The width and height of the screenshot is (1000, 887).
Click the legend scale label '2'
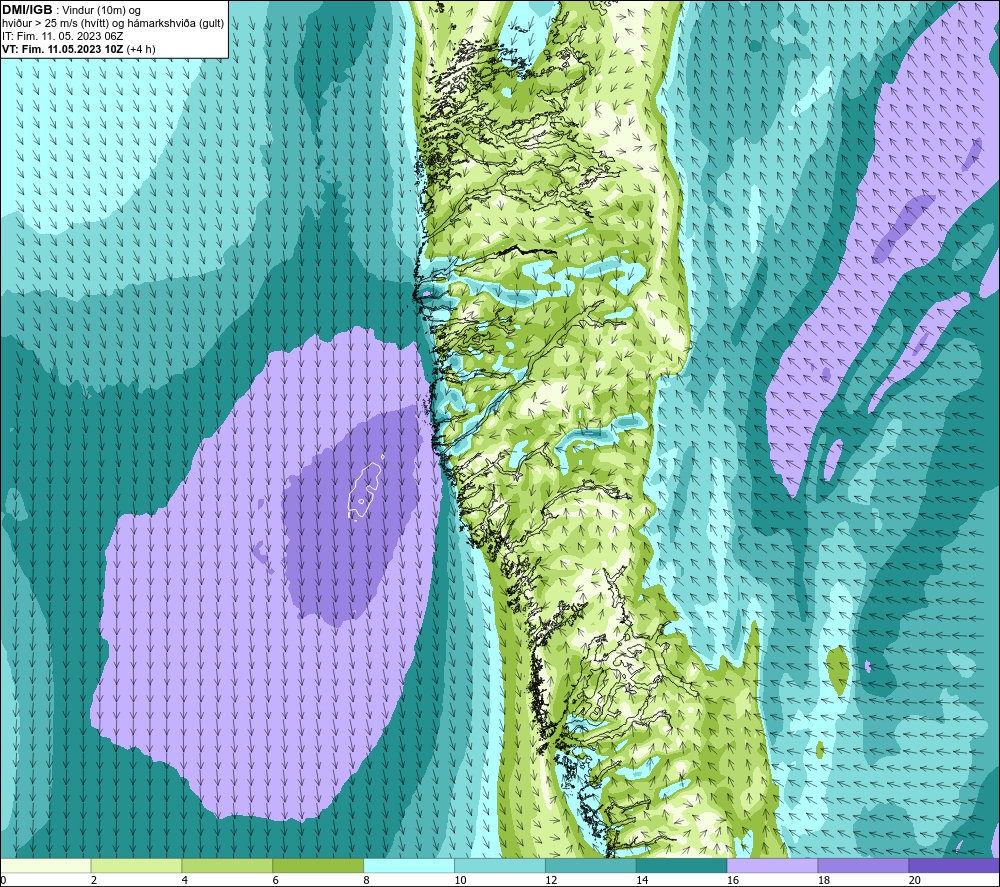(x=94, y=880)
